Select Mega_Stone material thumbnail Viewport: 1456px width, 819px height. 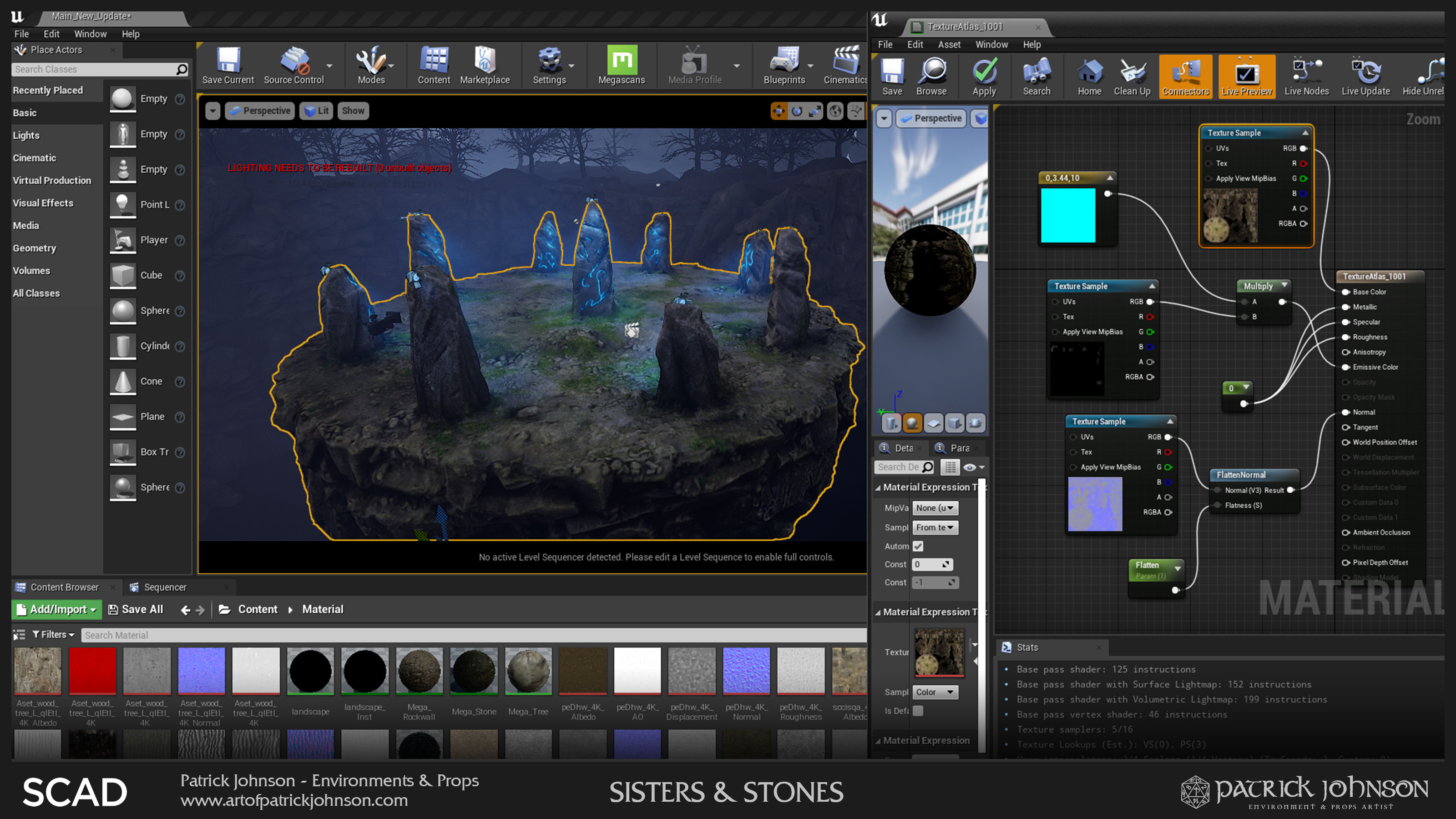(x=474, y=671)
